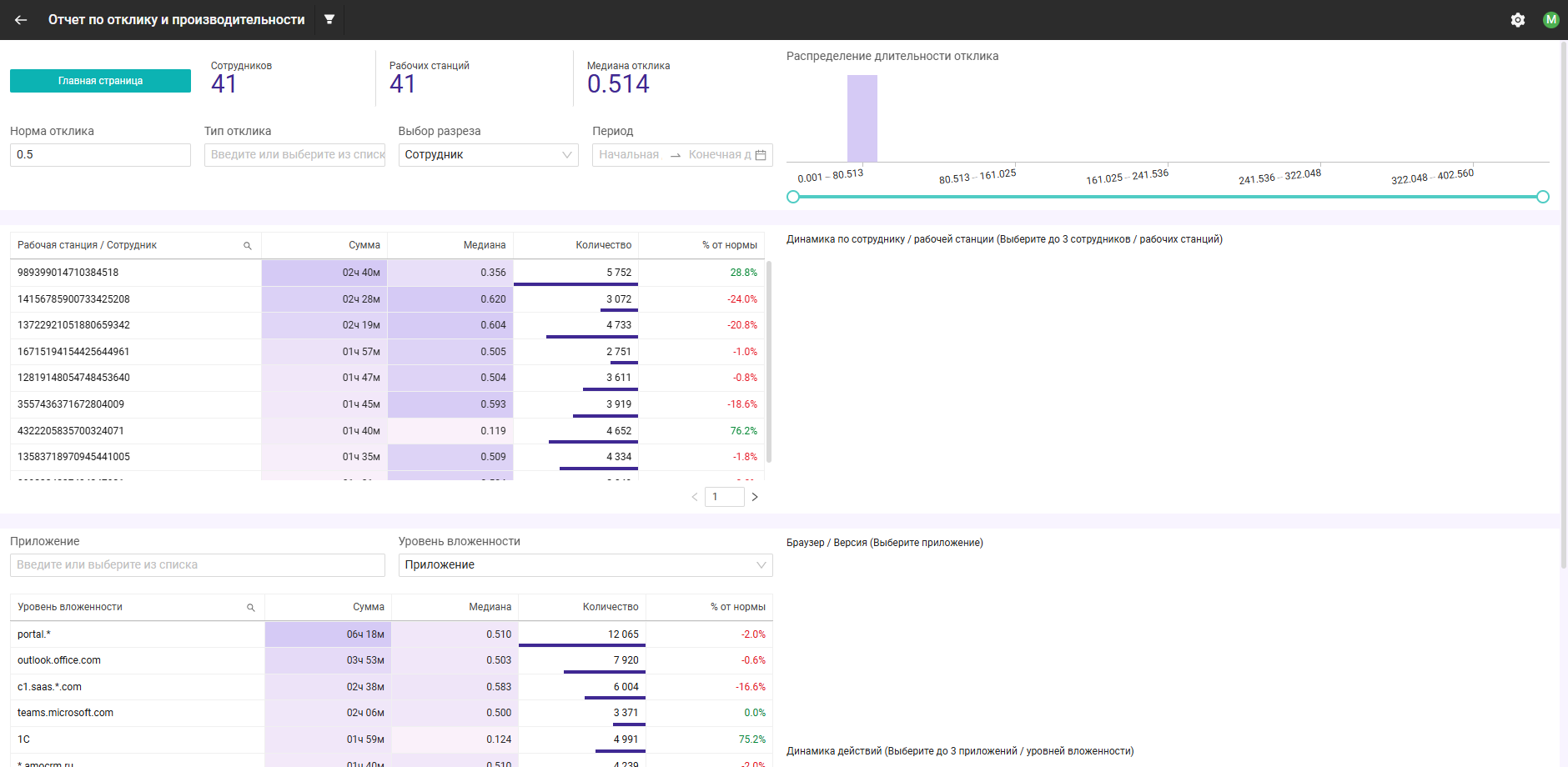1568x767 pixels.
Task: Select the portal.* application row
Action: [x=391, y=634]
